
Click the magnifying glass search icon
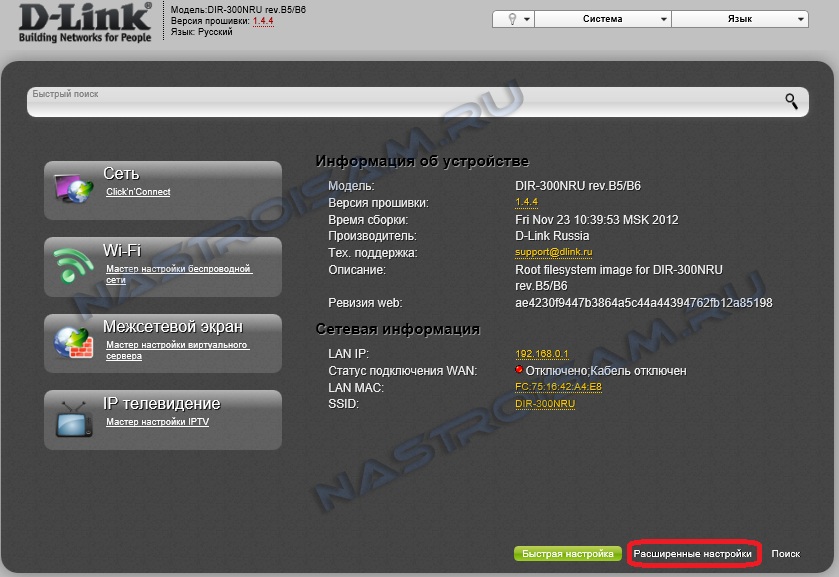pyautogui.click(x=791, y=101)
